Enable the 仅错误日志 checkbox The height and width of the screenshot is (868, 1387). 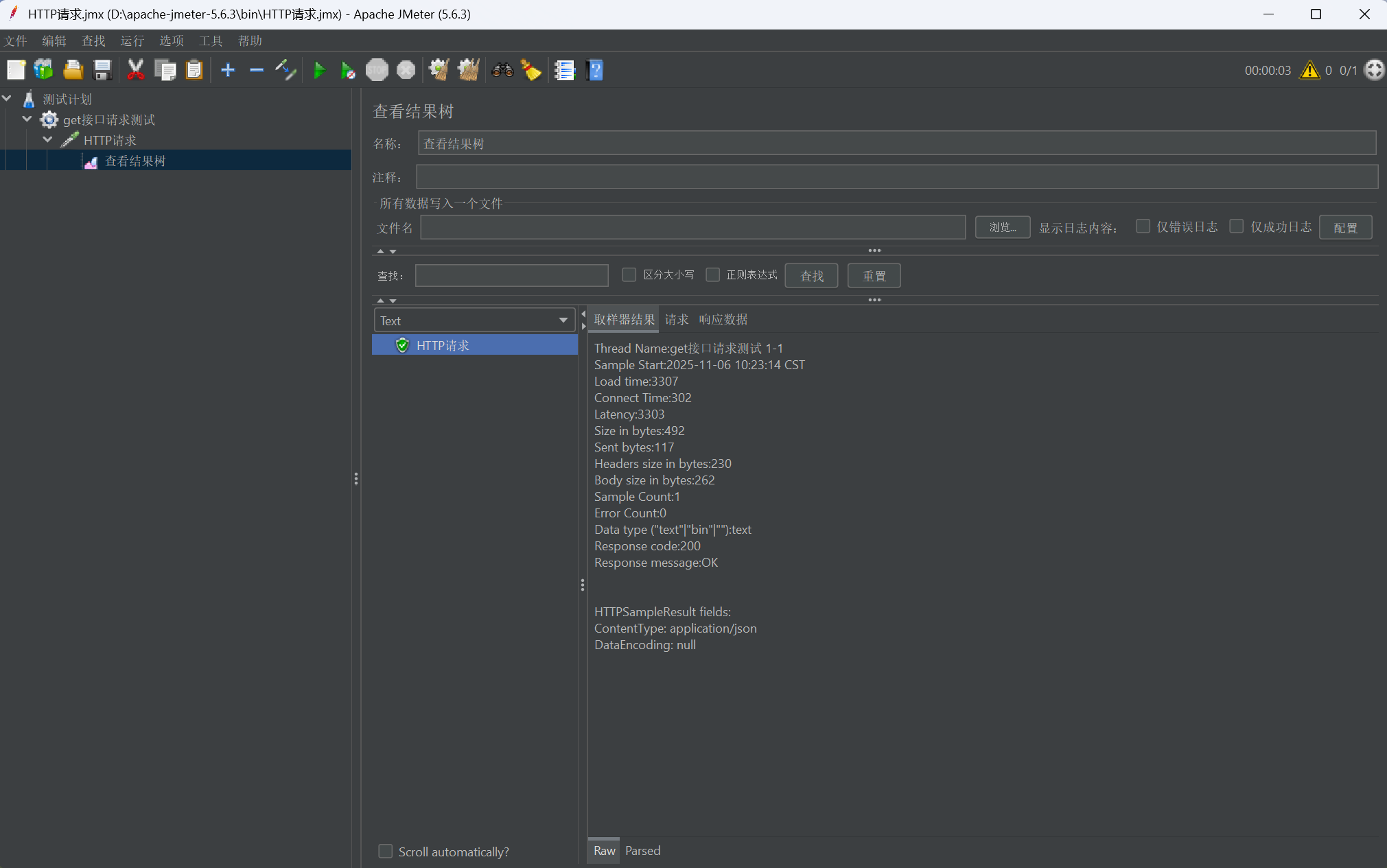coord(1143,226)
